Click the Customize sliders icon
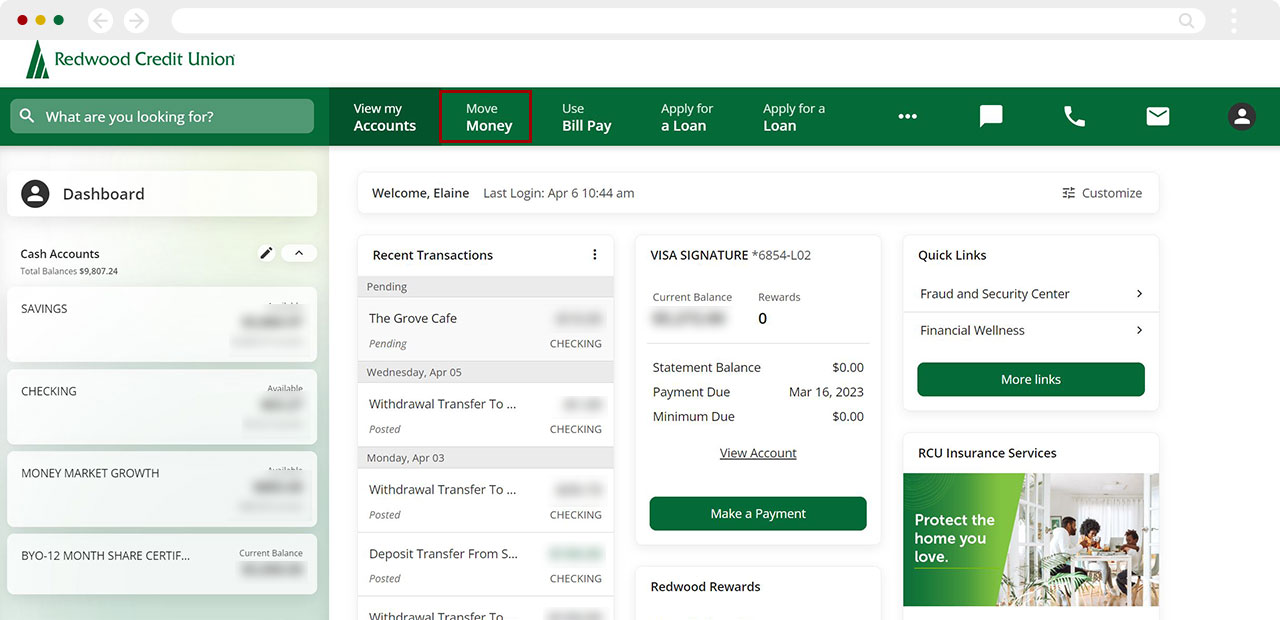Viewport: 1280px width, 620px height. (x=1069, y=193)
